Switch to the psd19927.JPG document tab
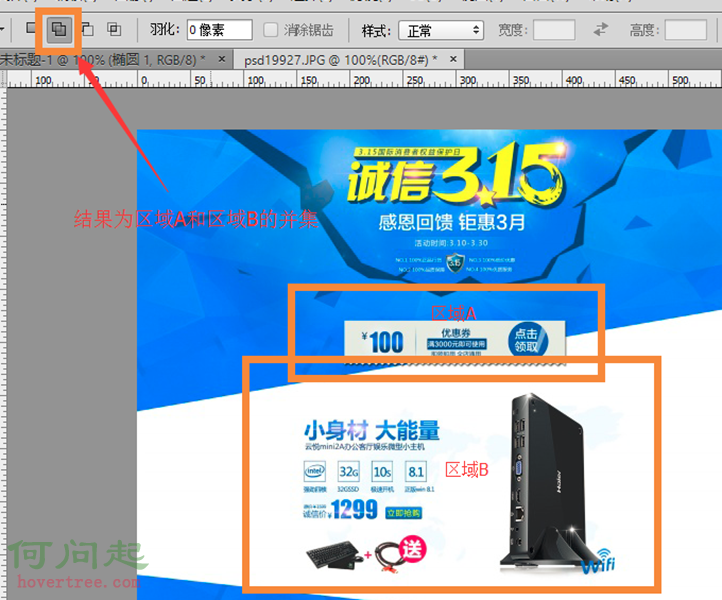This screenshot has height=600, width=722. pos(338,60)
